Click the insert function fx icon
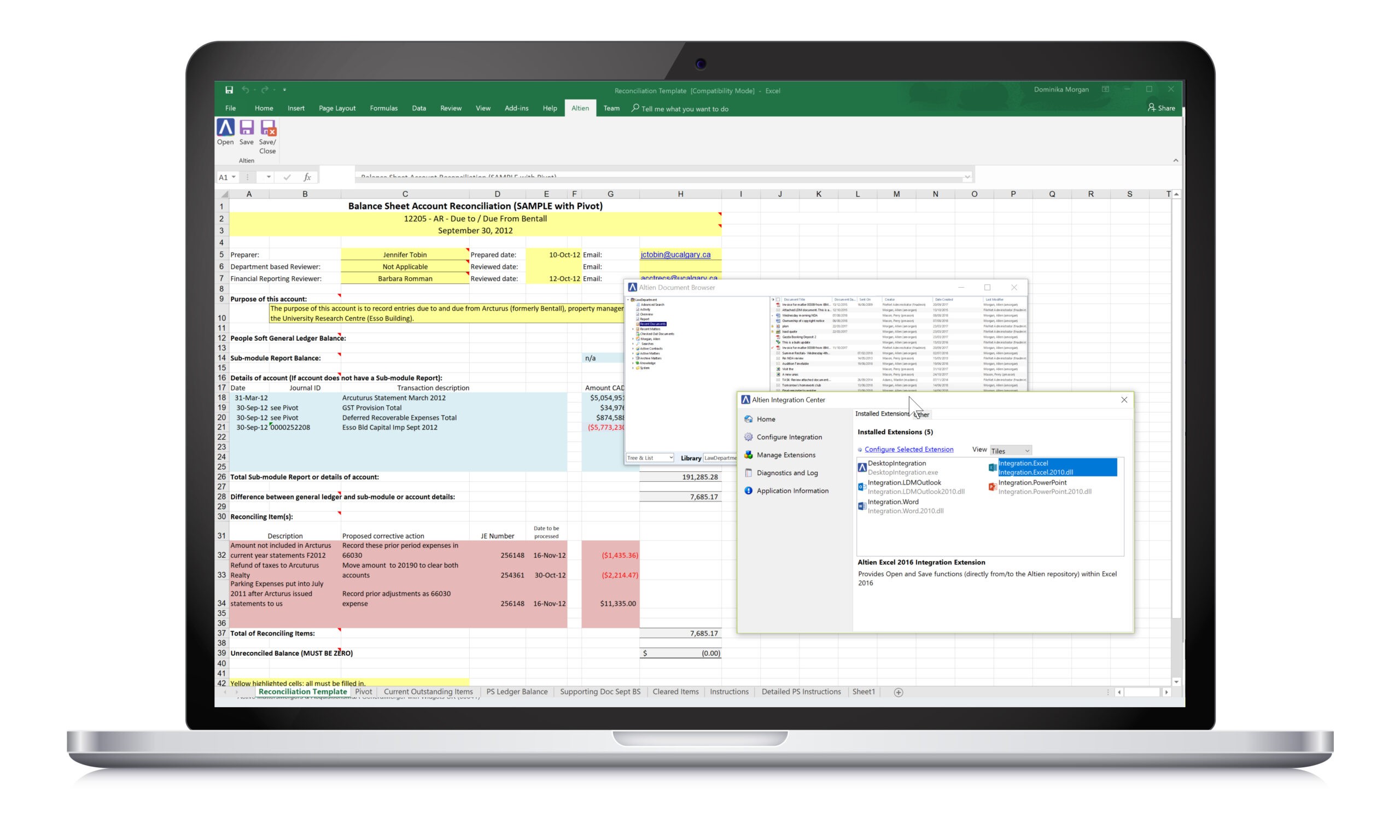 coord(307,177)
